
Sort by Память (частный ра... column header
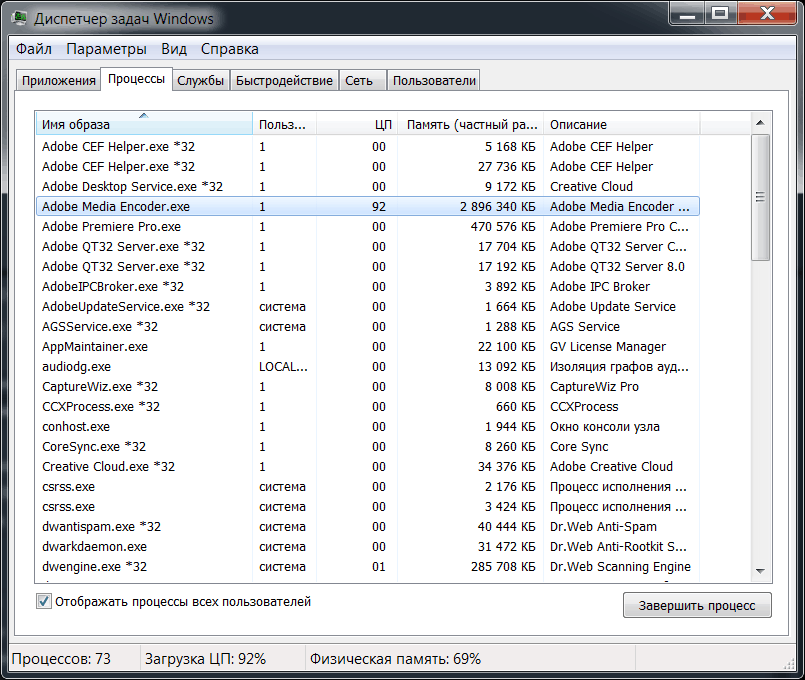pos(470,124)
